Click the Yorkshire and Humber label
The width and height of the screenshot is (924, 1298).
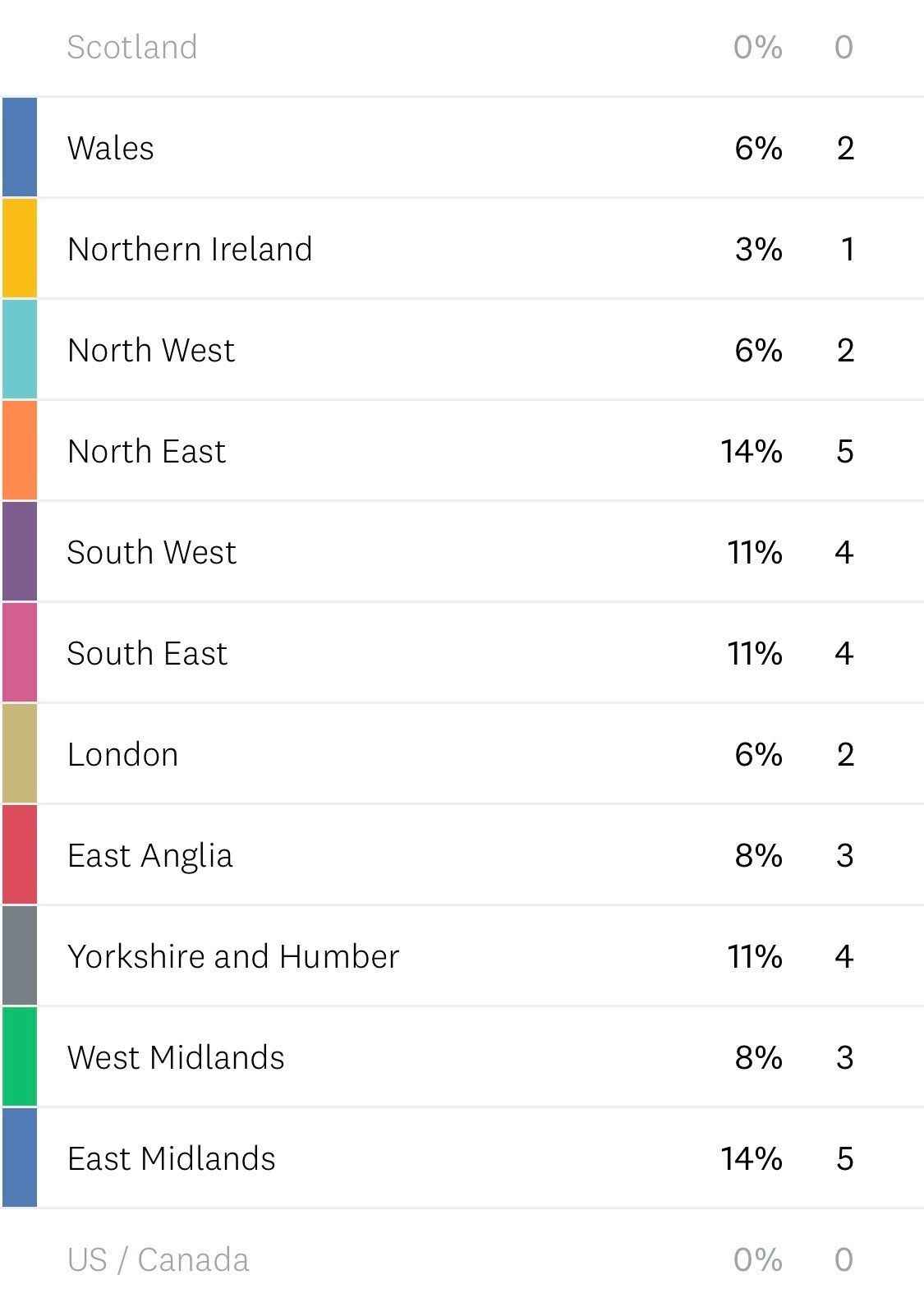[233, 957]
